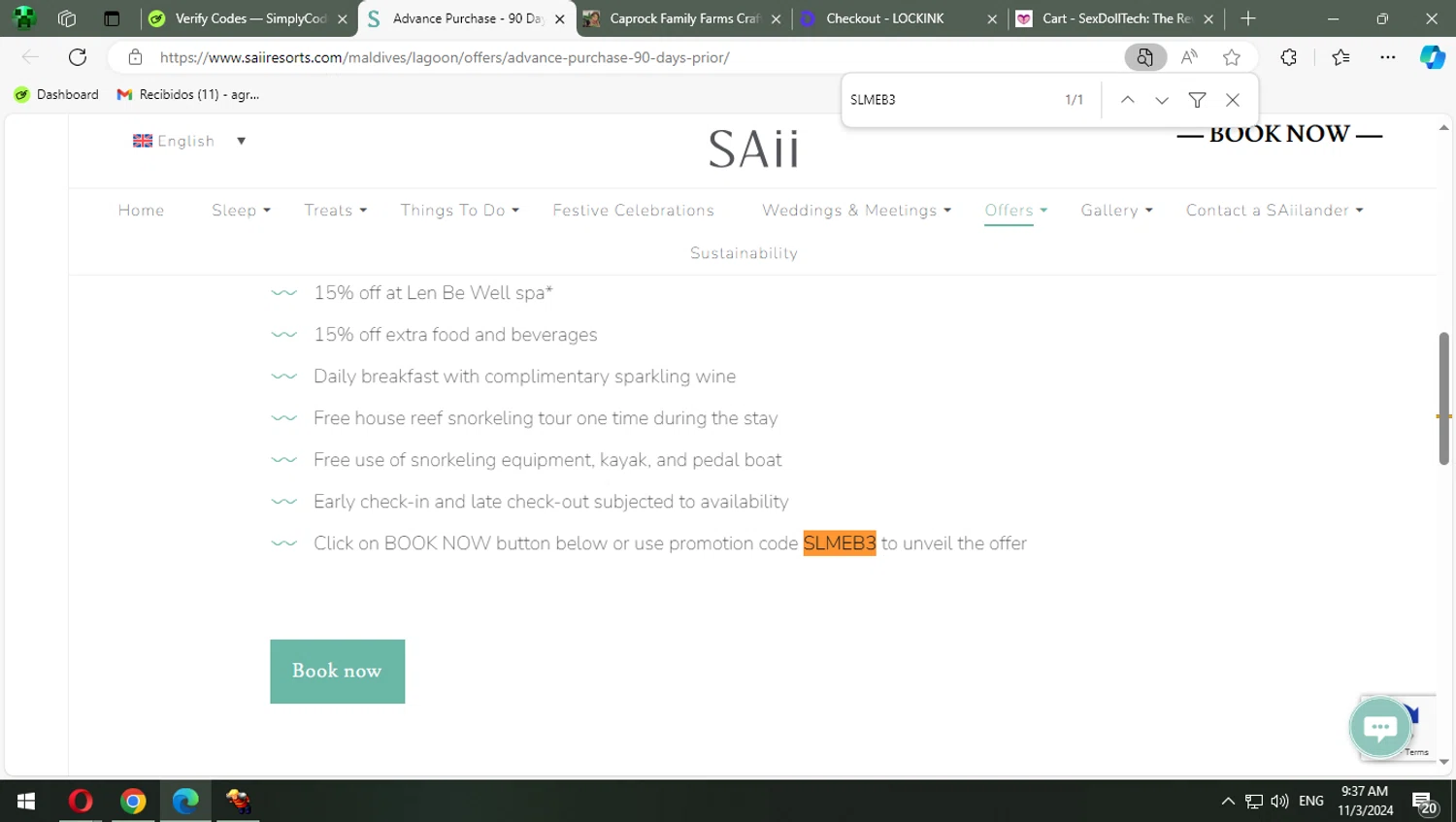Open the Sustainability page
The width and height of the screenshot is (1456, 822).
click(744, 253)
